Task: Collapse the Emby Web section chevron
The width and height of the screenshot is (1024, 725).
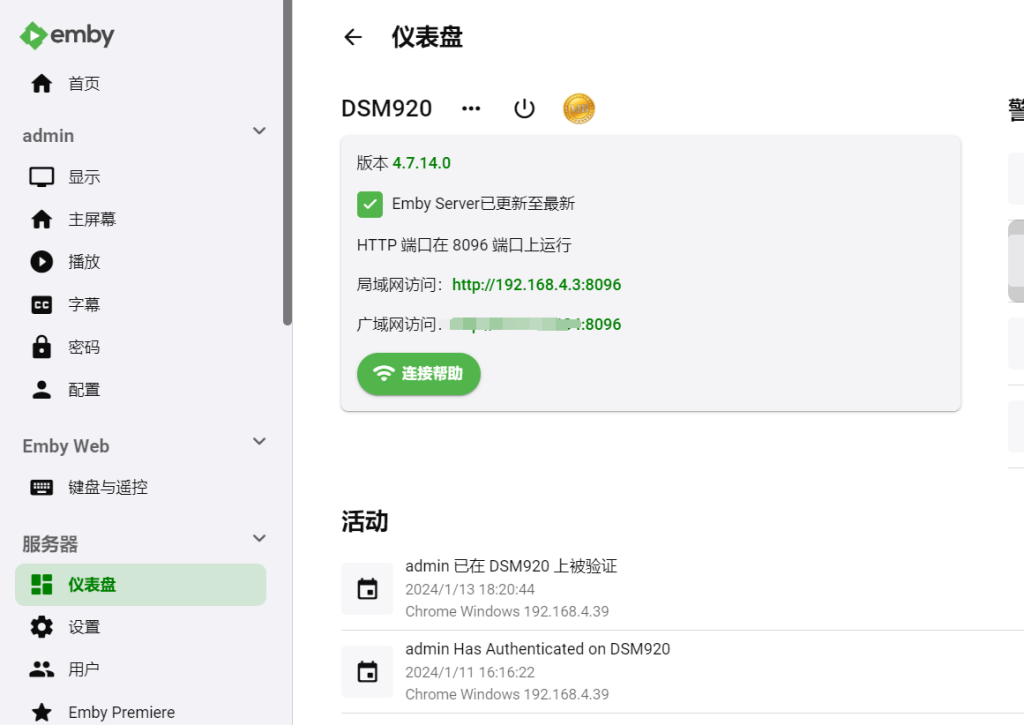Action: point(259,442)
